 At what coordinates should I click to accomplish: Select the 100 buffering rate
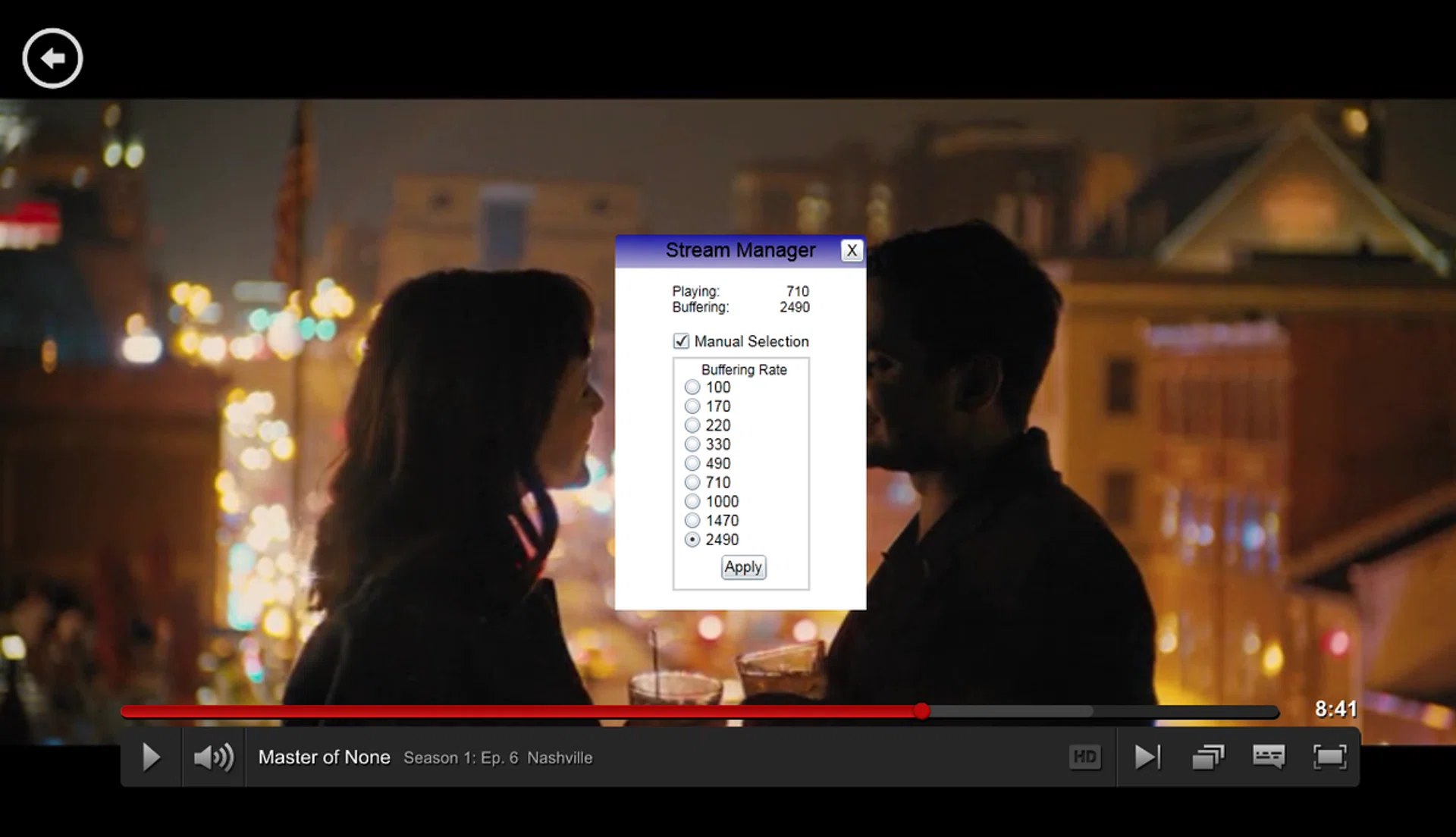click(x=692, y=387)
